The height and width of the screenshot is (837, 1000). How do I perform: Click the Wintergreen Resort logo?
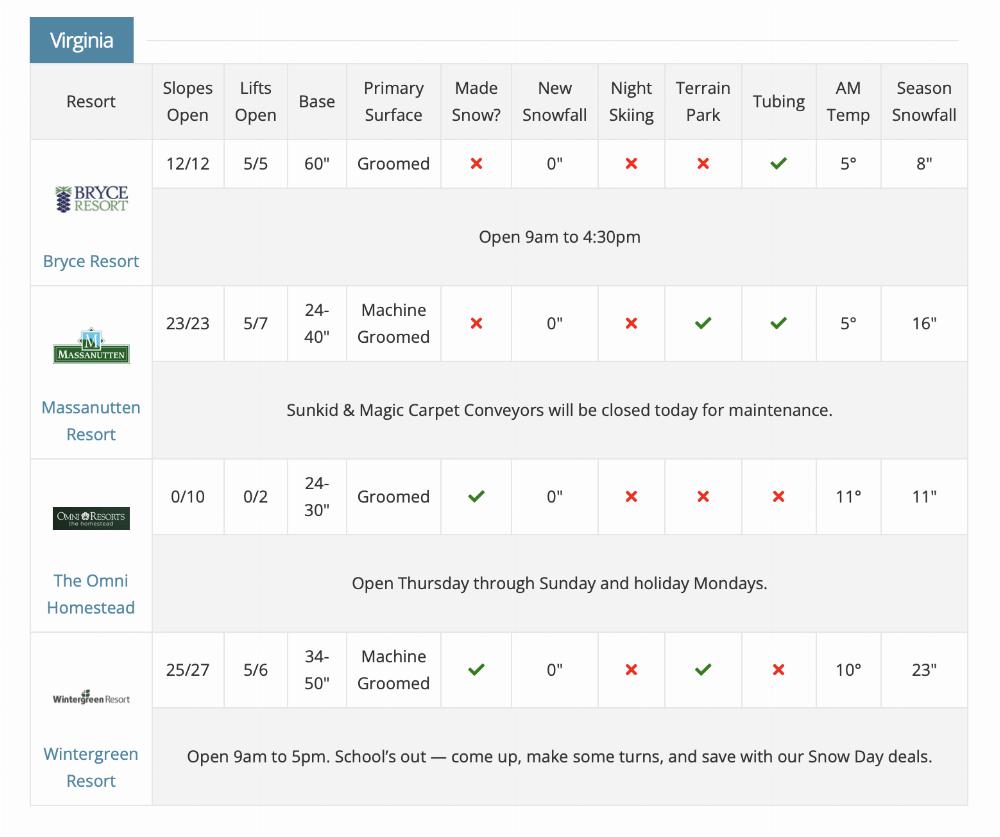91,698
